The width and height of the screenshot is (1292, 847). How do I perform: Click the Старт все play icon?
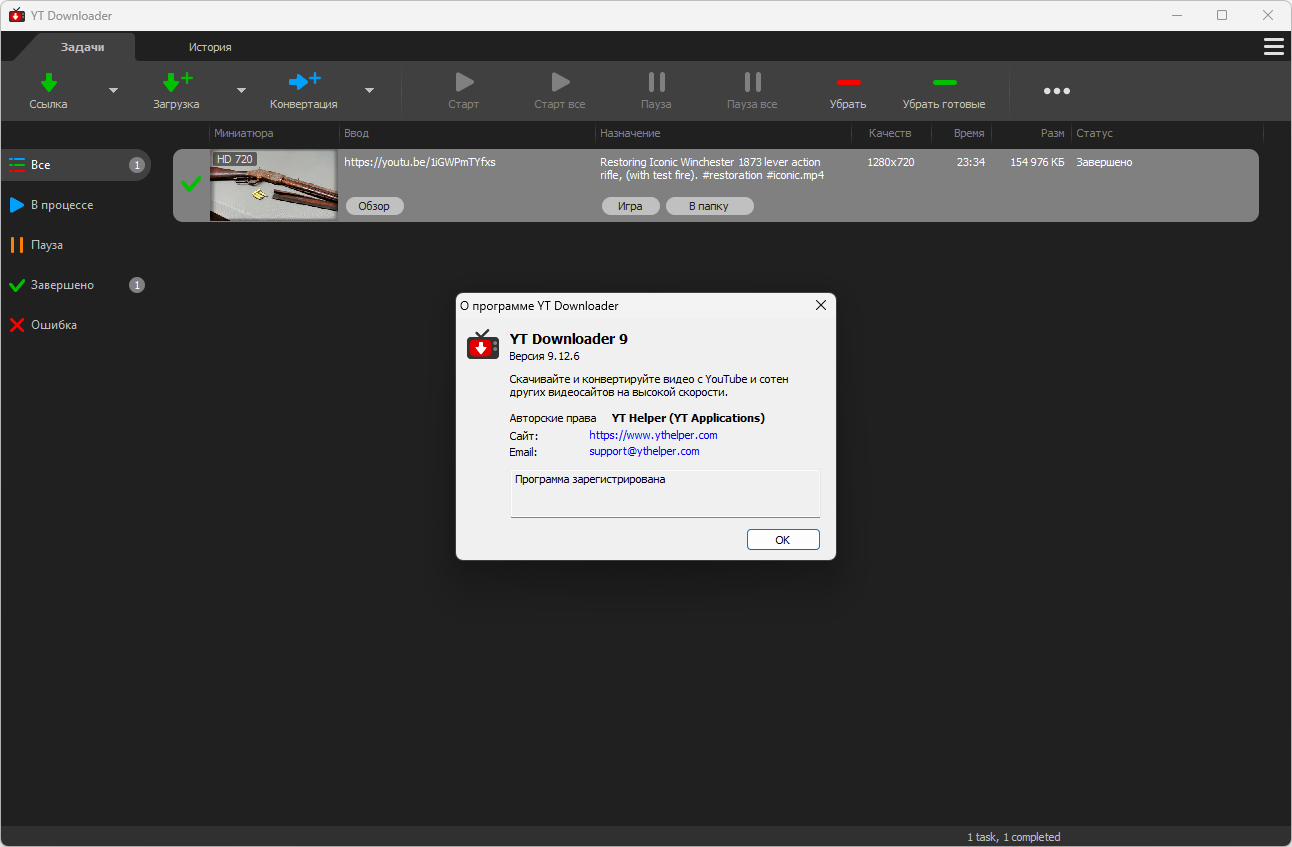pyautogui.click(x=560, y=82)
